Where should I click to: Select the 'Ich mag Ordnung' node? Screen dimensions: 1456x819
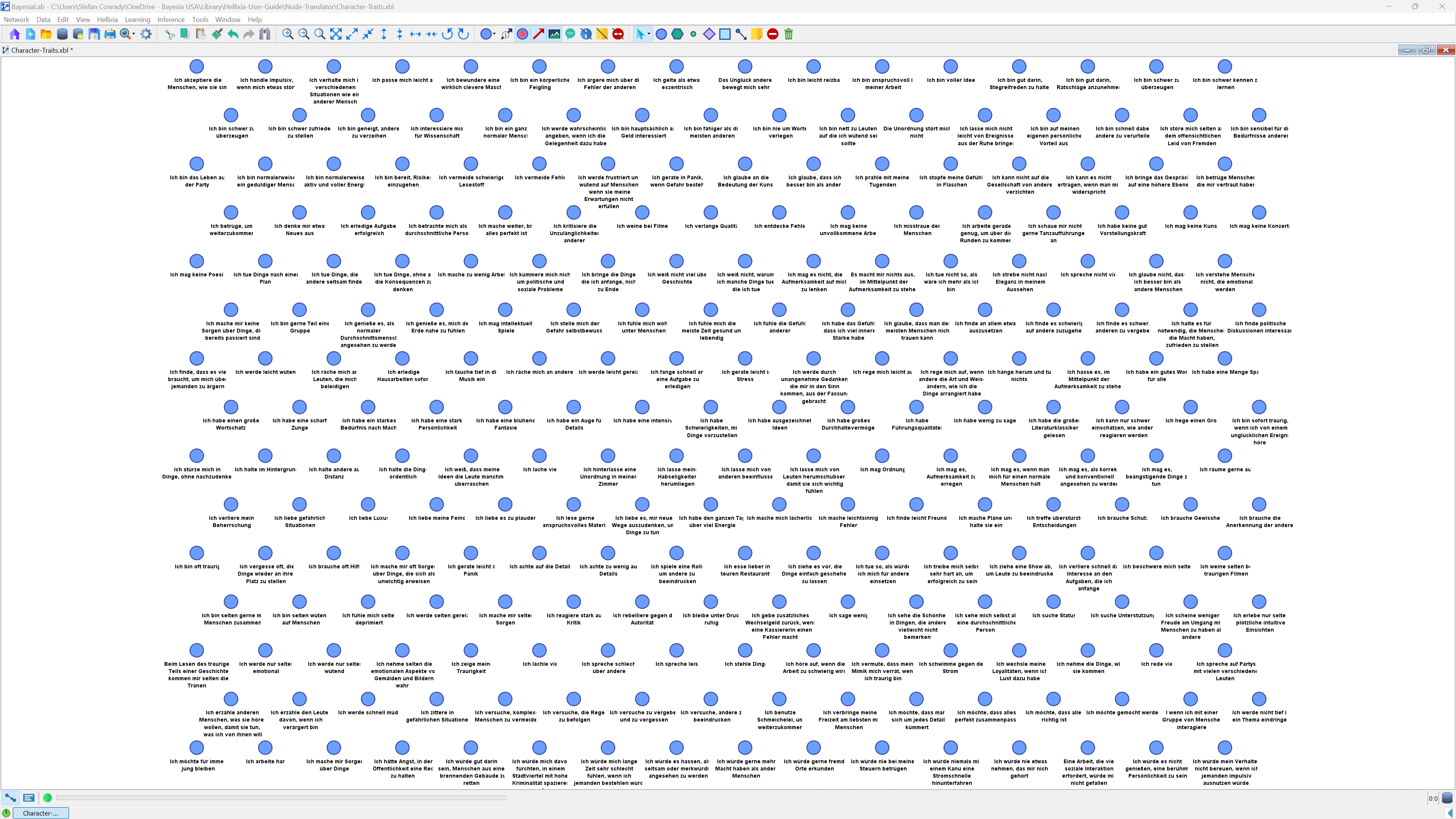tap(882, 456)
